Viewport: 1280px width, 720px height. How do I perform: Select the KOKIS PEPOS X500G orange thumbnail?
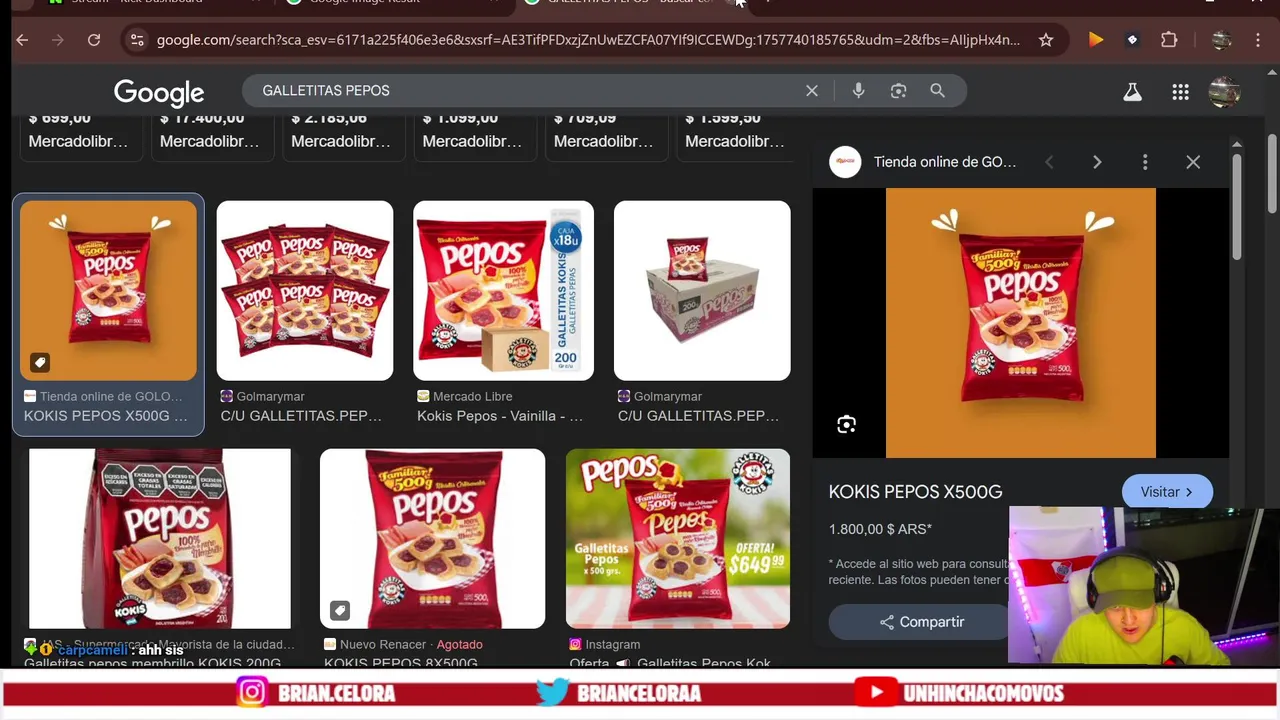tap(108, 290)
